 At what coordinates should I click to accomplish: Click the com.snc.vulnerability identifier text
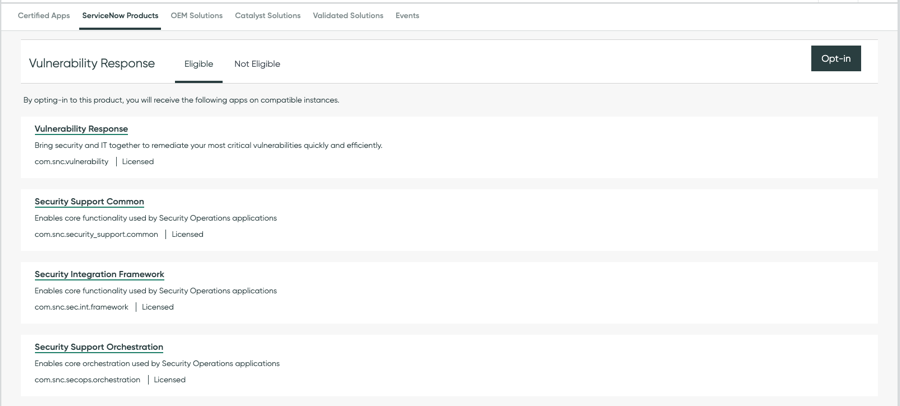pyautogui.click(x=71, y=161)
